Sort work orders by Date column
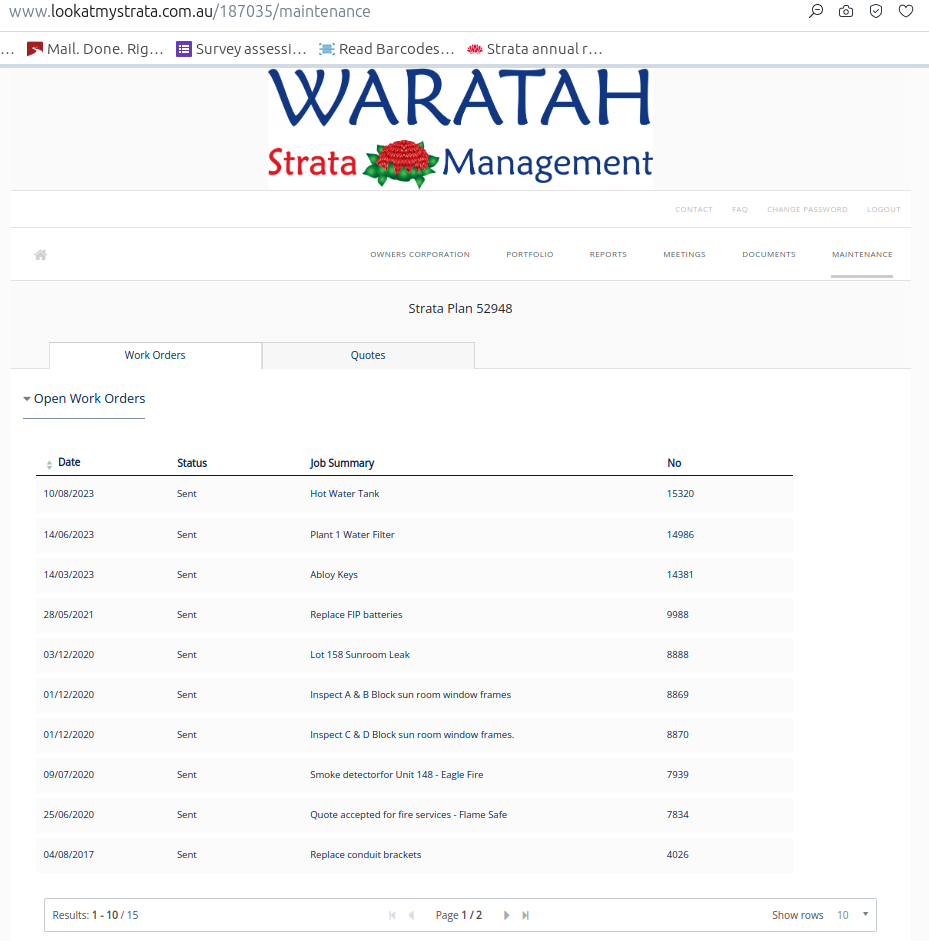The height and width of the screenshot is (941, 929). click(68, 463)
